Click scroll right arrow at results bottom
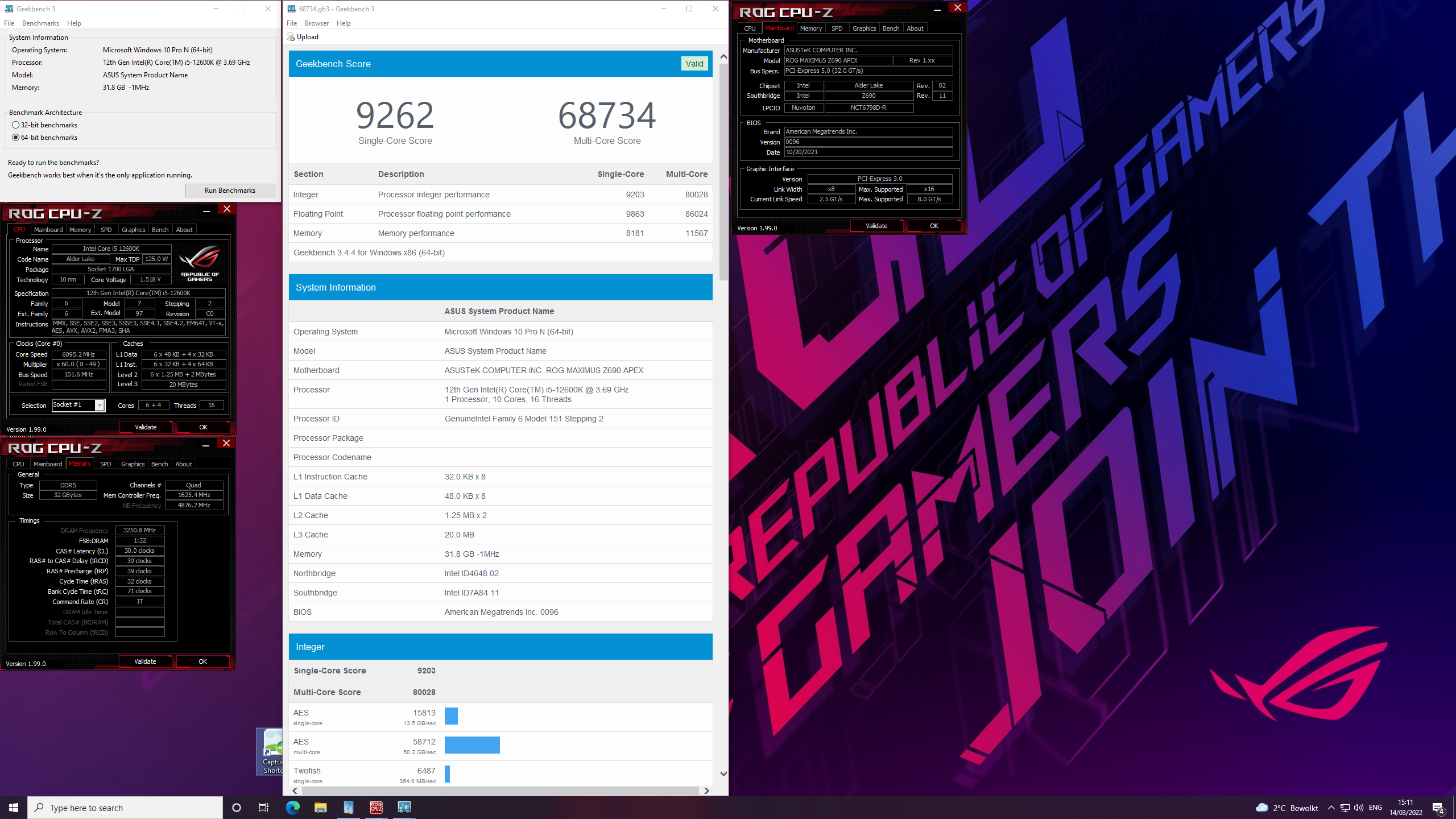Viewport: 1456px width, 819px height. tap(706, 791)
